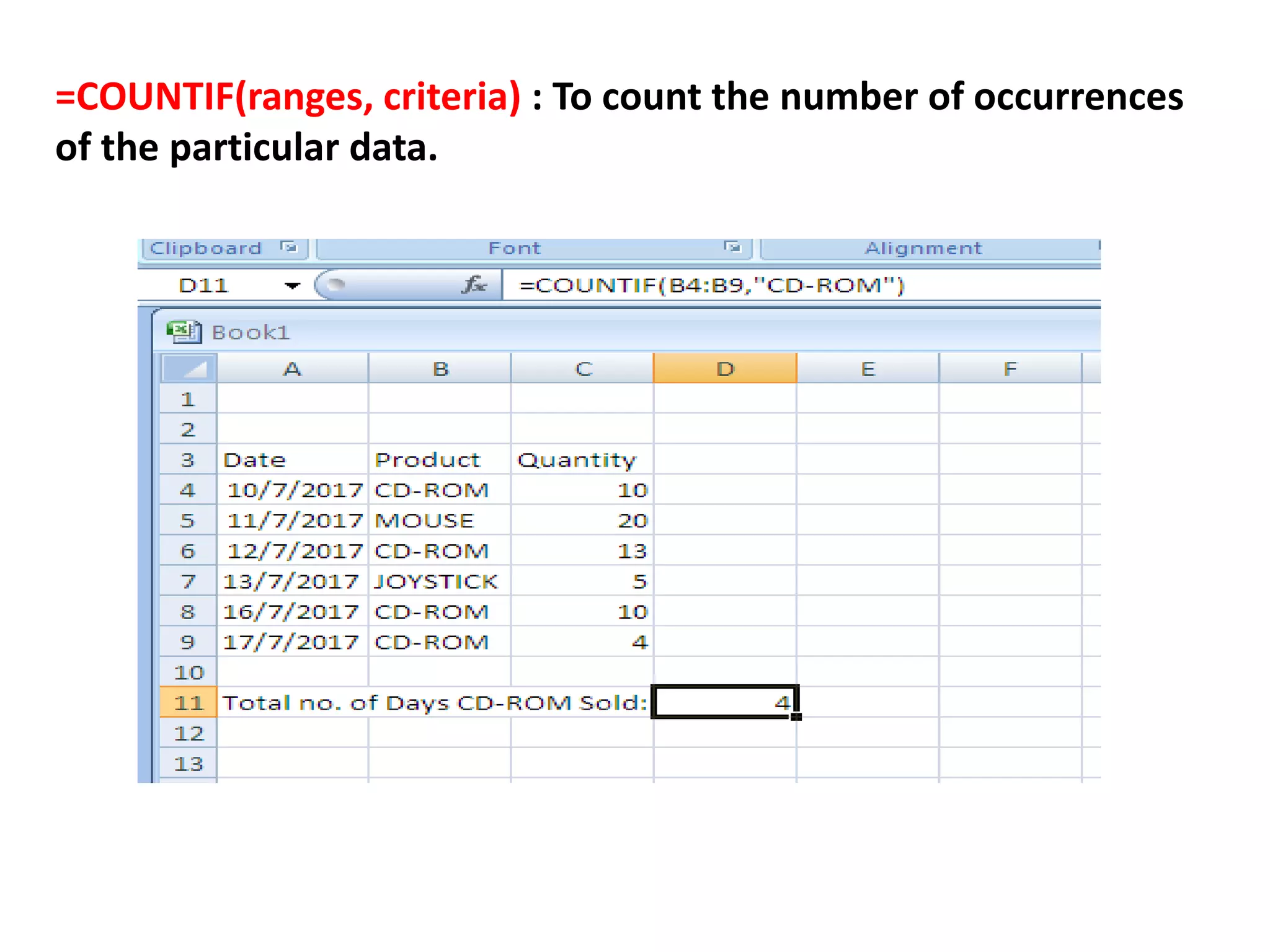The width and height of the screenshot is (1270, 952).
Task: Select row 4 header
Action: [x=189, y=490]
